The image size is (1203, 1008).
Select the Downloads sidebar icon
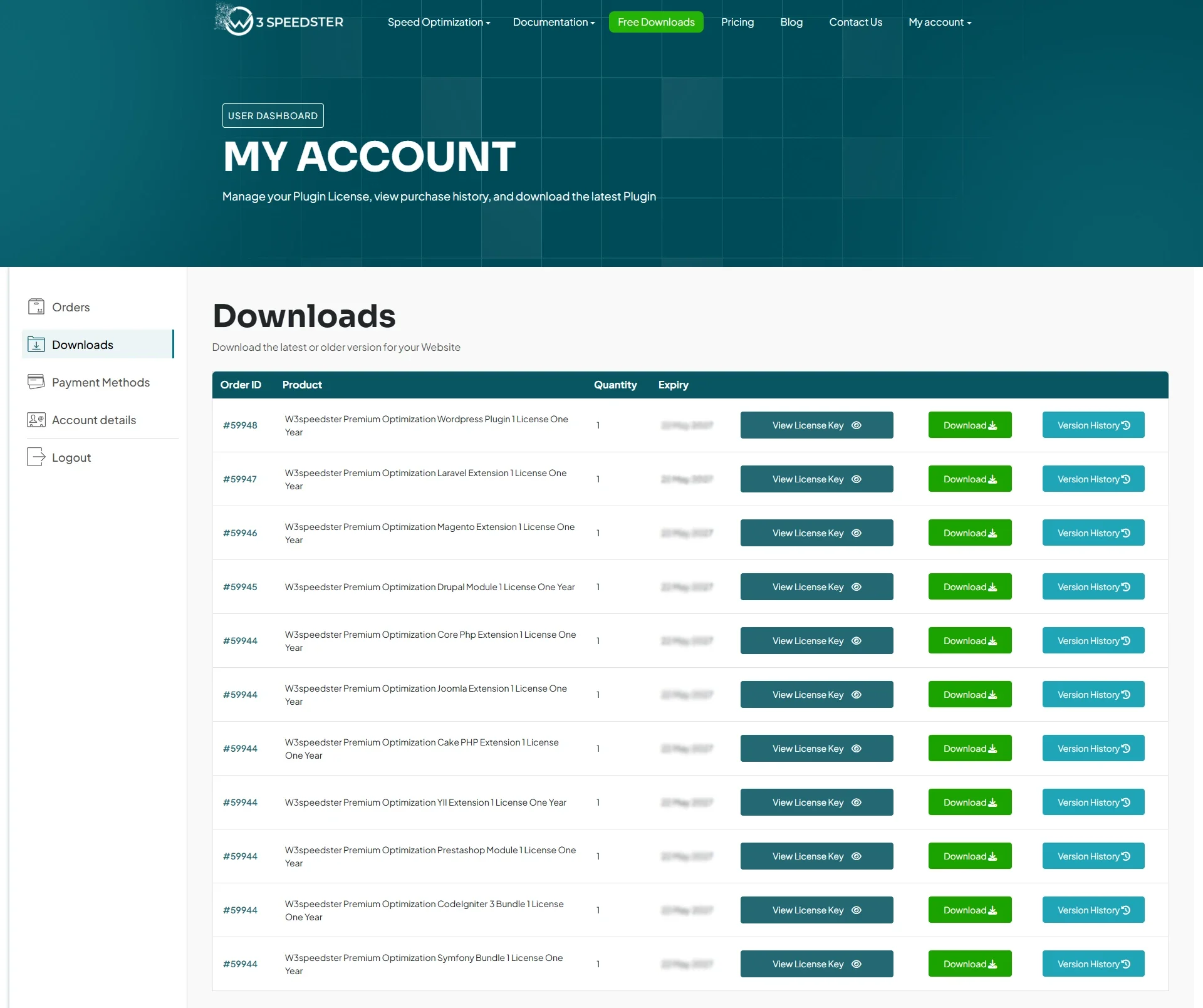tap(36, 344)
